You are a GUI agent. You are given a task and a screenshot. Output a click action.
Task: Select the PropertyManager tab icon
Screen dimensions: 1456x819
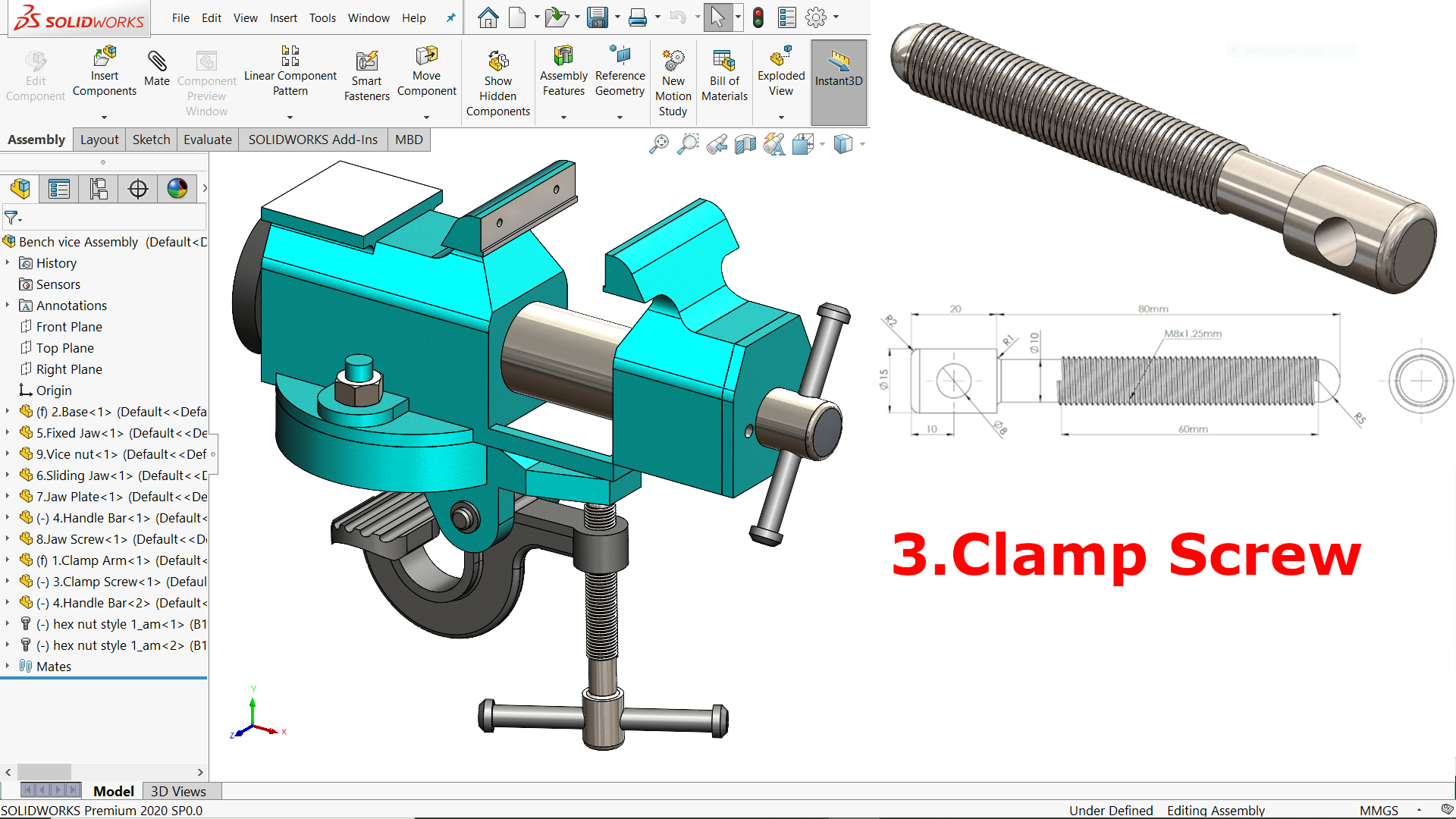click(x=59, y=189)
